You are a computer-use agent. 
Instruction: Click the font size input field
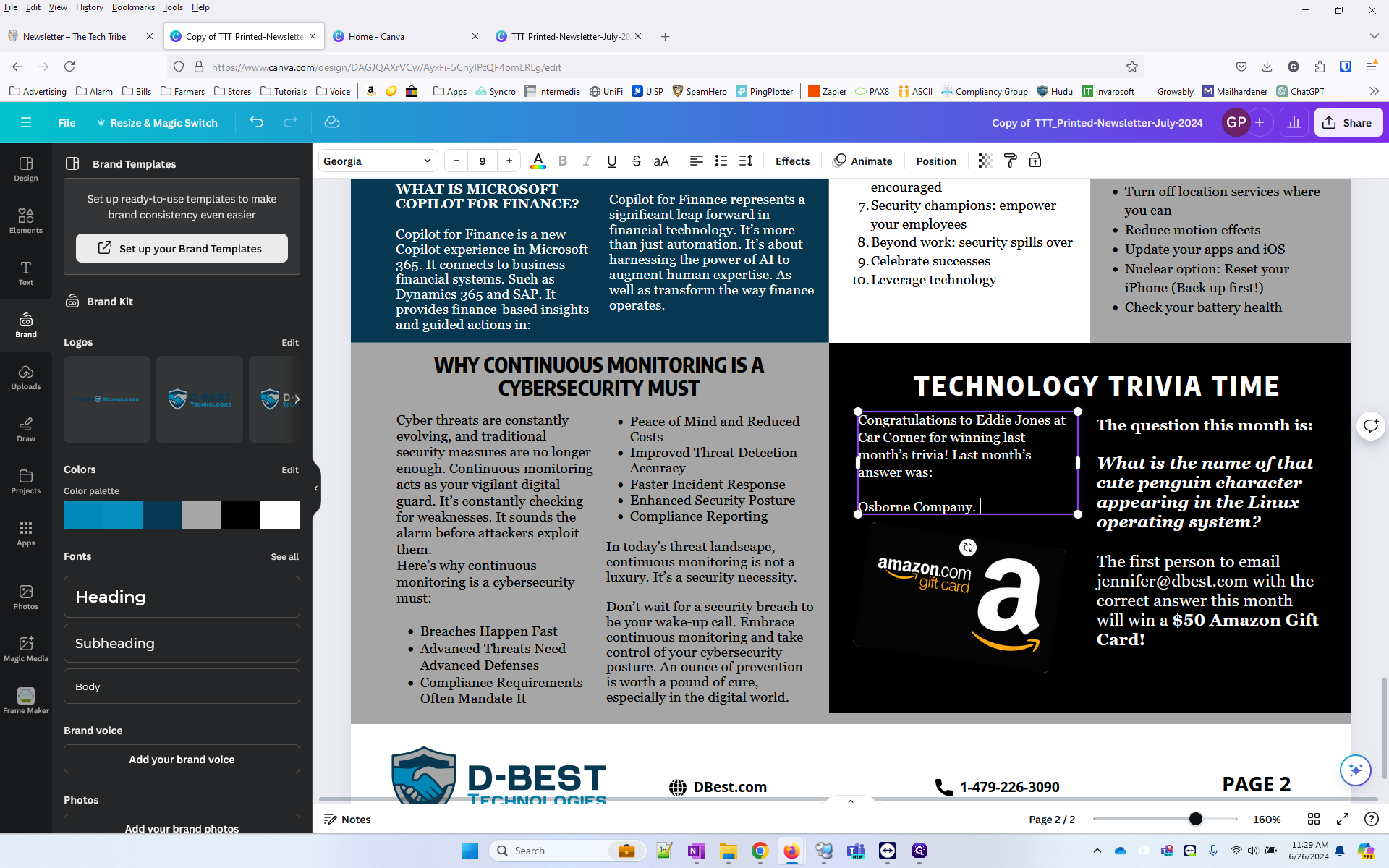coord(483,161)
